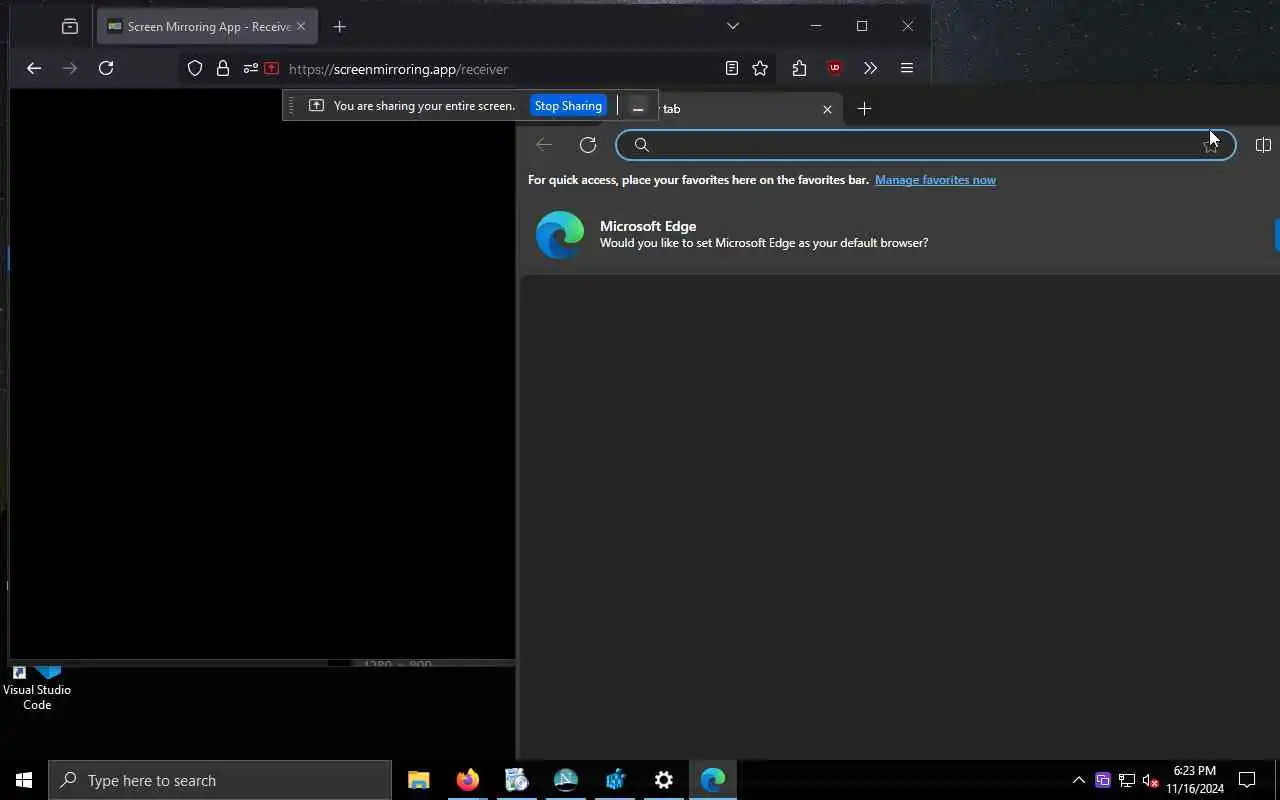
Task: Switch to Firefox on the taskbar
Action: point(468,780)
